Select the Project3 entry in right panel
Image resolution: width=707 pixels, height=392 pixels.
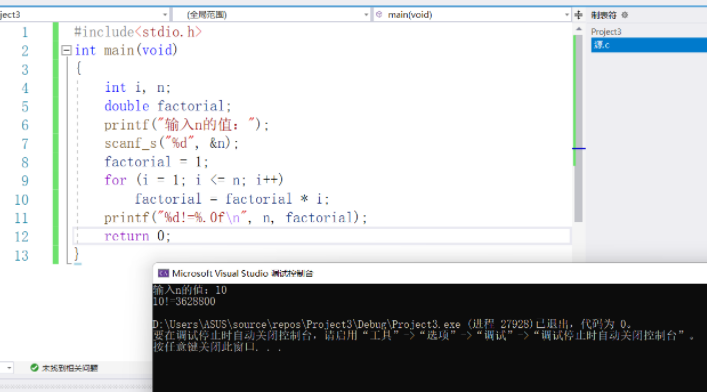[x=606, y=32]
